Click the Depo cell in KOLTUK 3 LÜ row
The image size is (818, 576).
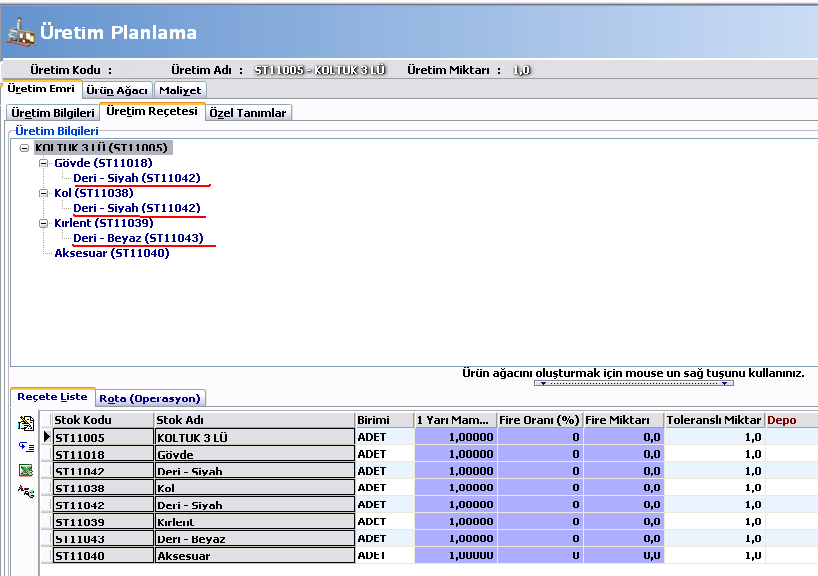pos(791,437)
